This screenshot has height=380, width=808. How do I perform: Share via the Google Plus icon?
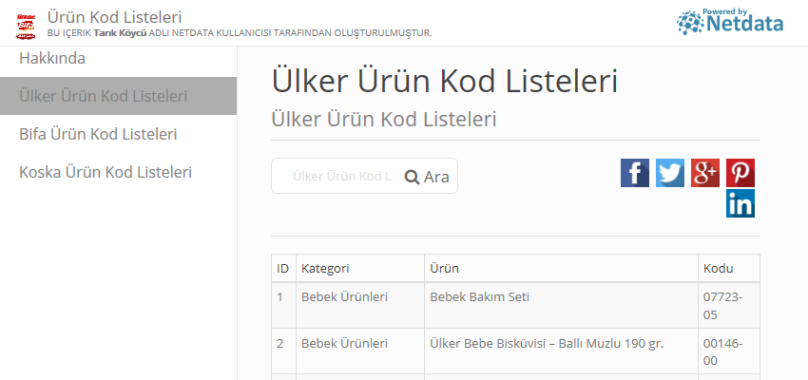click(x=705, y=173)
